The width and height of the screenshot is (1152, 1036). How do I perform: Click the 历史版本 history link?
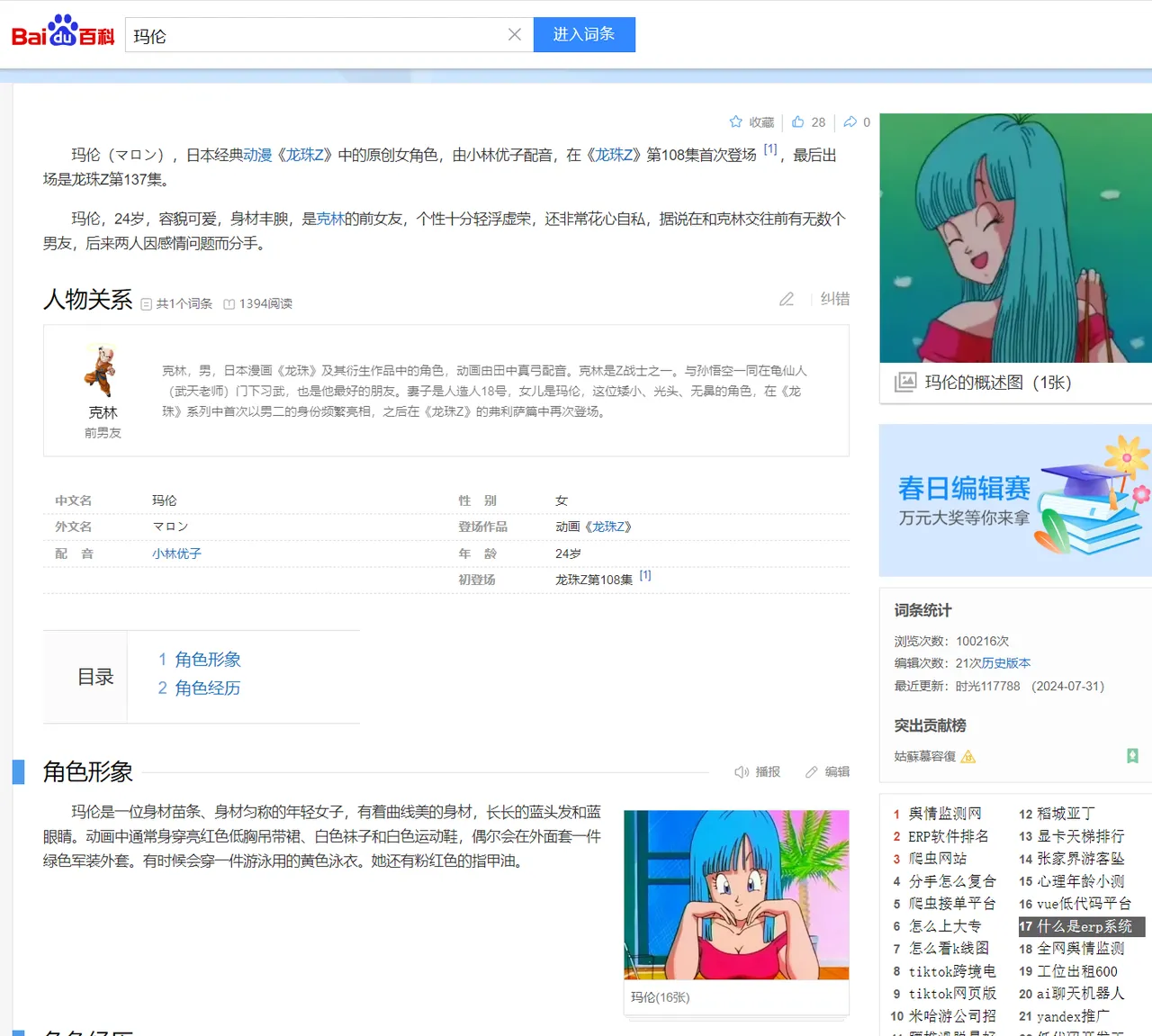point(1005,663)
